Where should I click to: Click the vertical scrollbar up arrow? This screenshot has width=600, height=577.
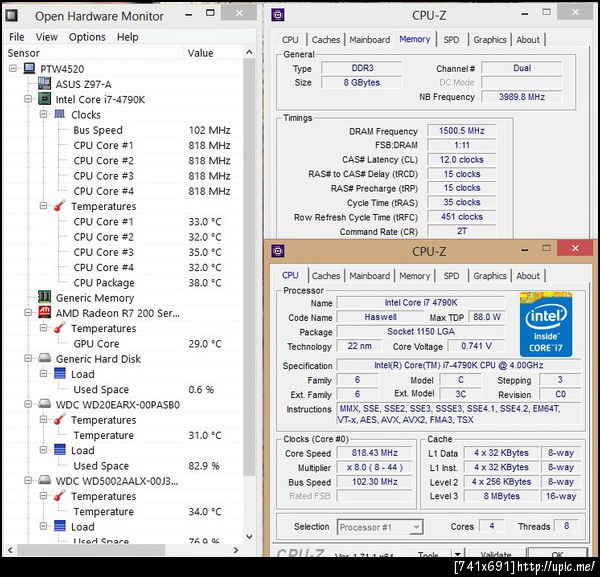click(249, 52)
